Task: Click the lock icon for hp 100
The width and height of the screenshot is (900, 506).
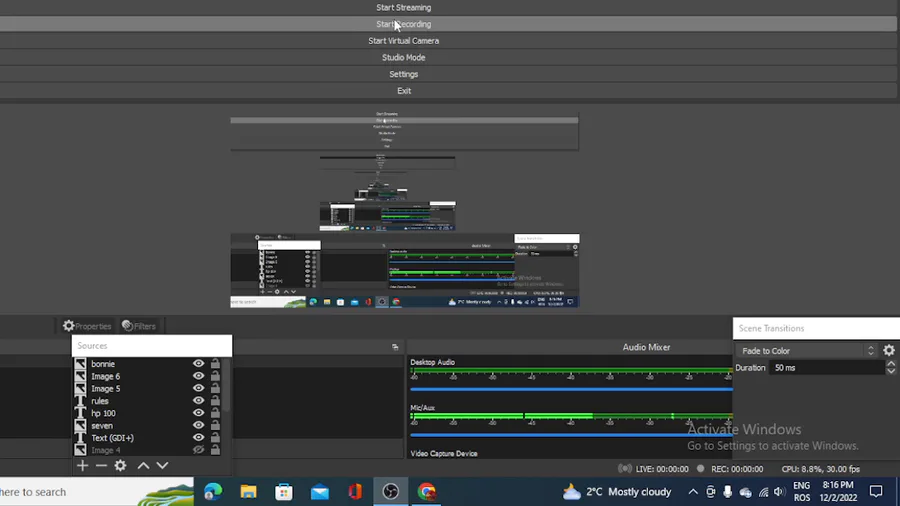Action: (x=215, y=413)
